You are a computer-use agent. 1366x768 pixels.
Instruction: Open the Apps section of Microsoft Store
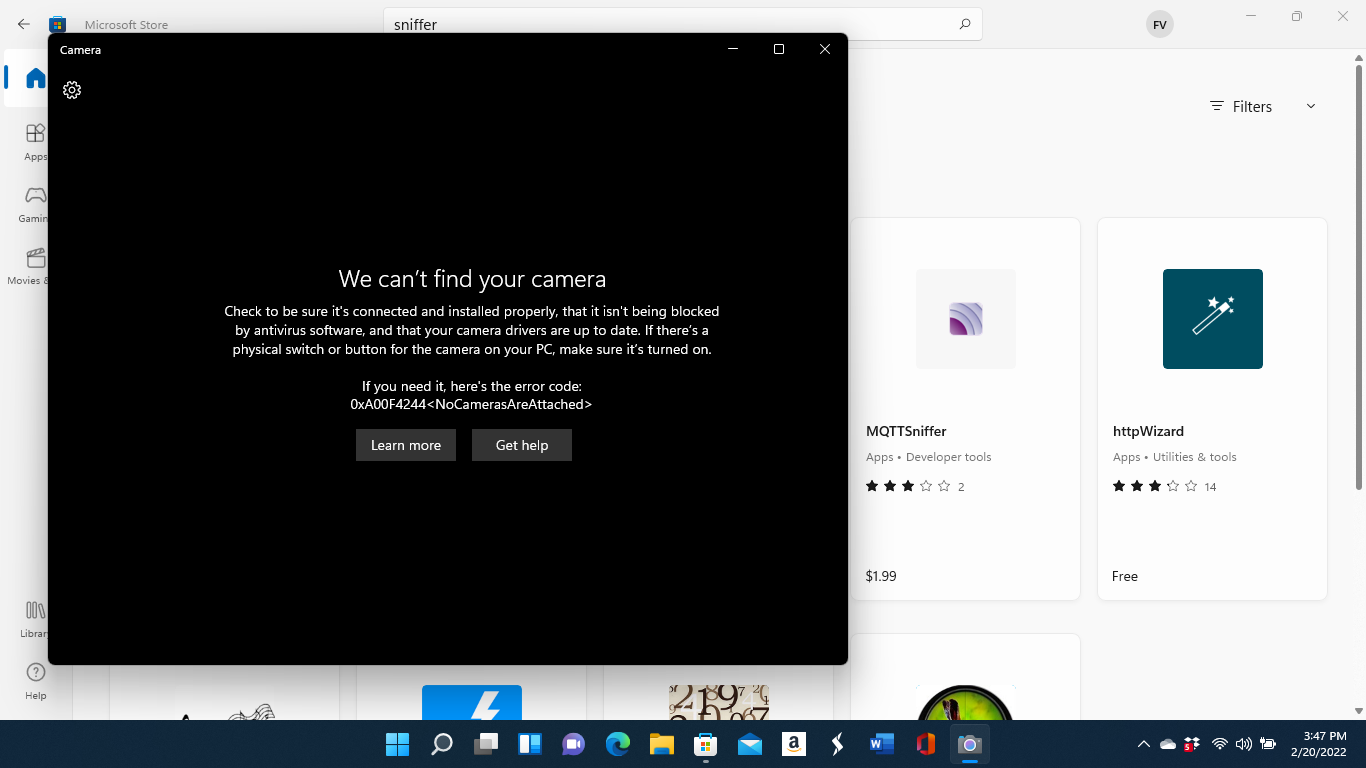pos(34,140)
